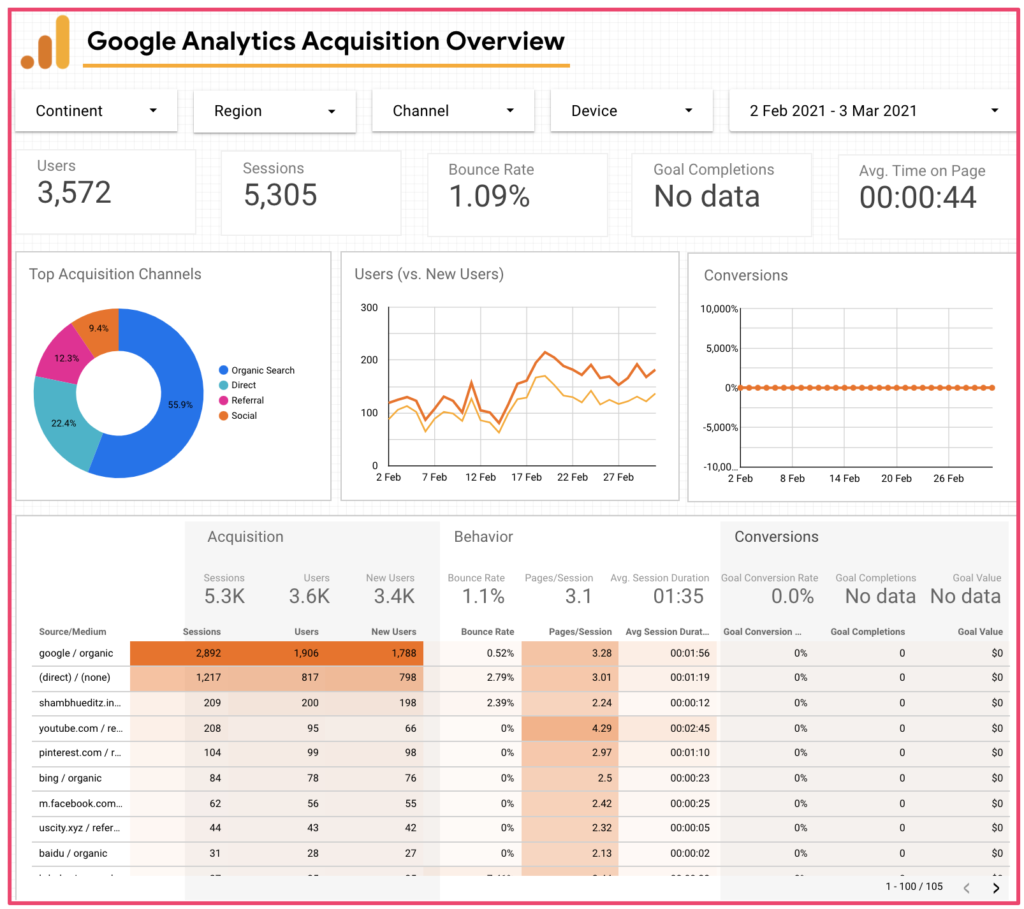Screen dimensions: 1024x909
Task: Go to previous table page arrow
Action: (967, 887)
